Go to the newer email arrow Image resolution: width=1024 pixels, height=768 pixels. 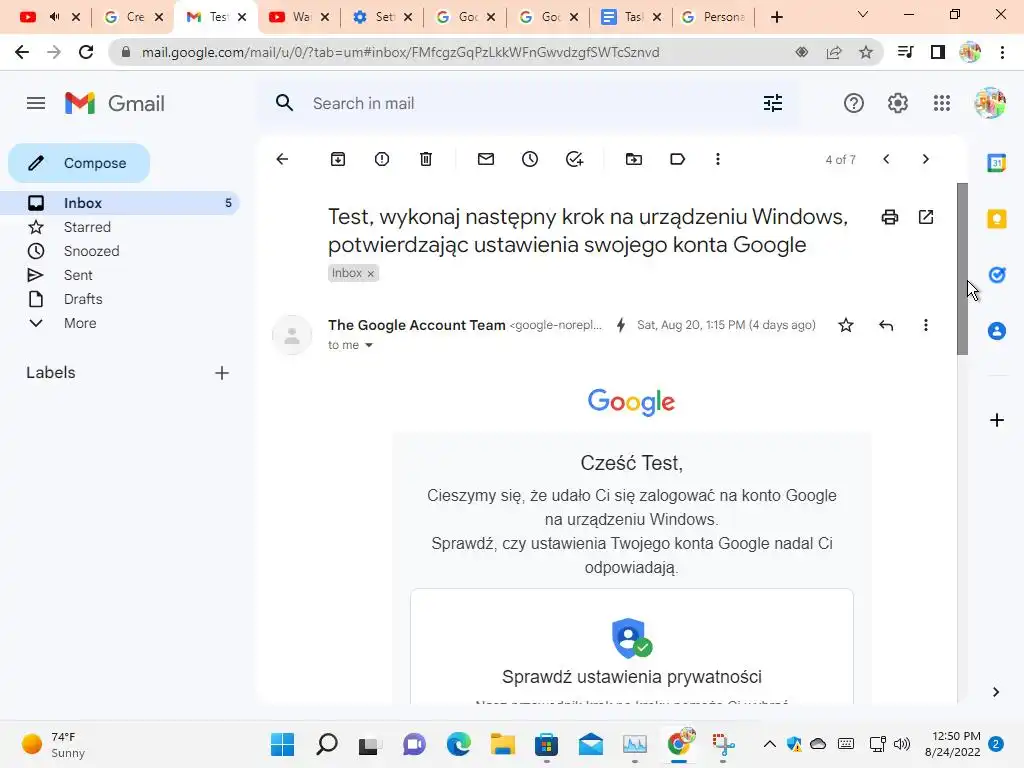(886, 159)
